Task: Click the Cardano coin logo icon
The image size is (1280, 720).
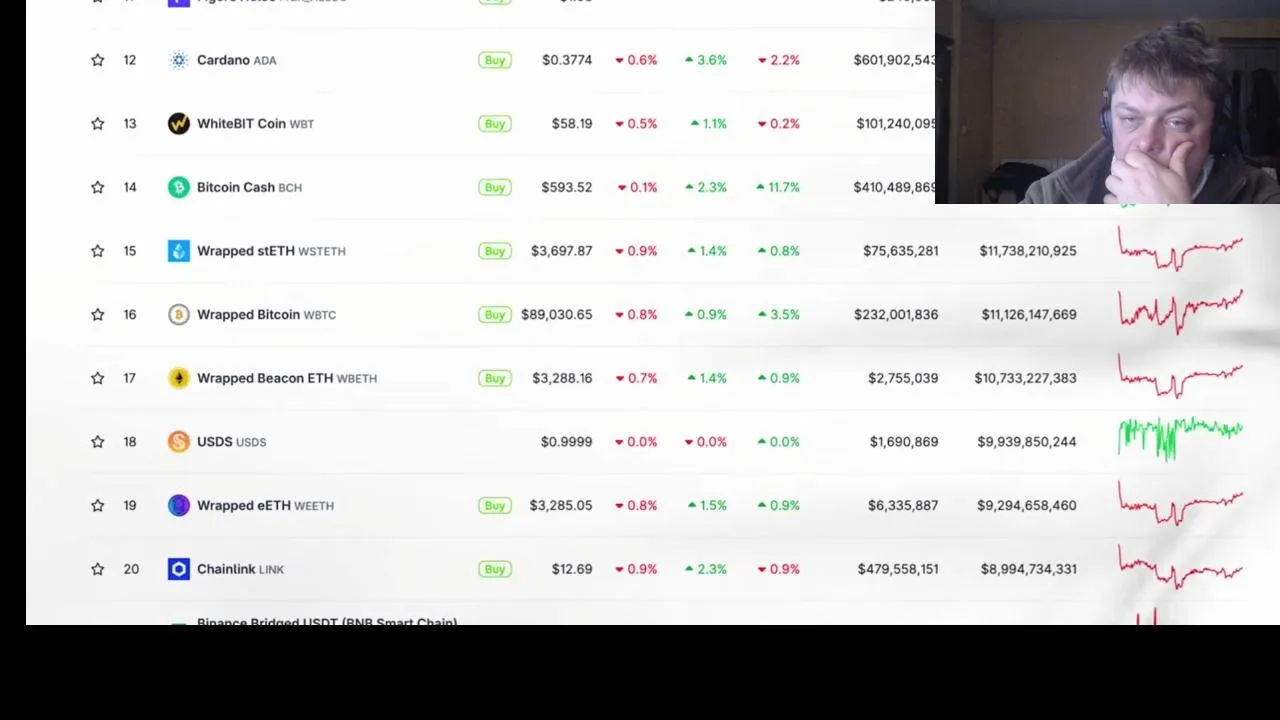Action: [179, 60]
